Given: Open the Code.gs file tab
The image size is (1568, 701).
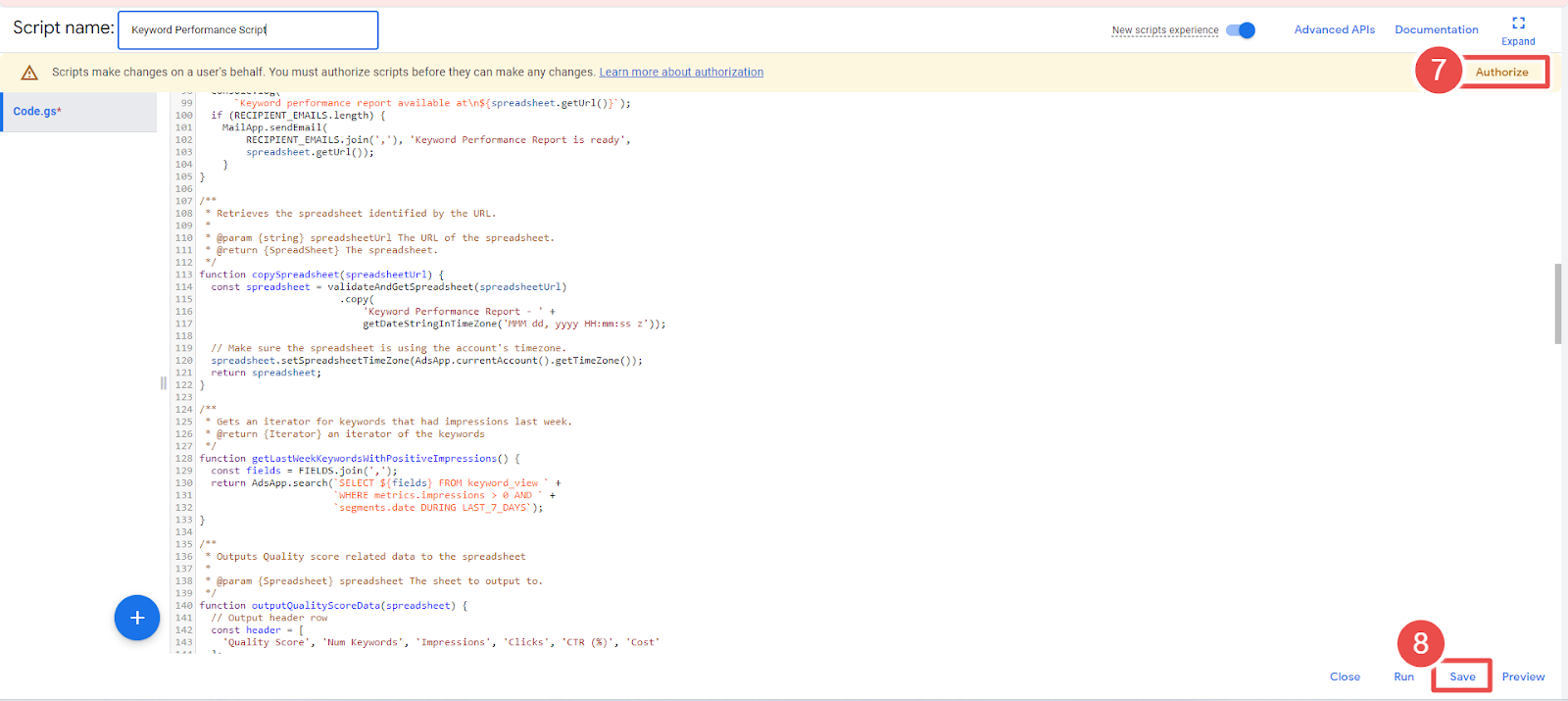Looking at the screenshot, I should (78, 112).
